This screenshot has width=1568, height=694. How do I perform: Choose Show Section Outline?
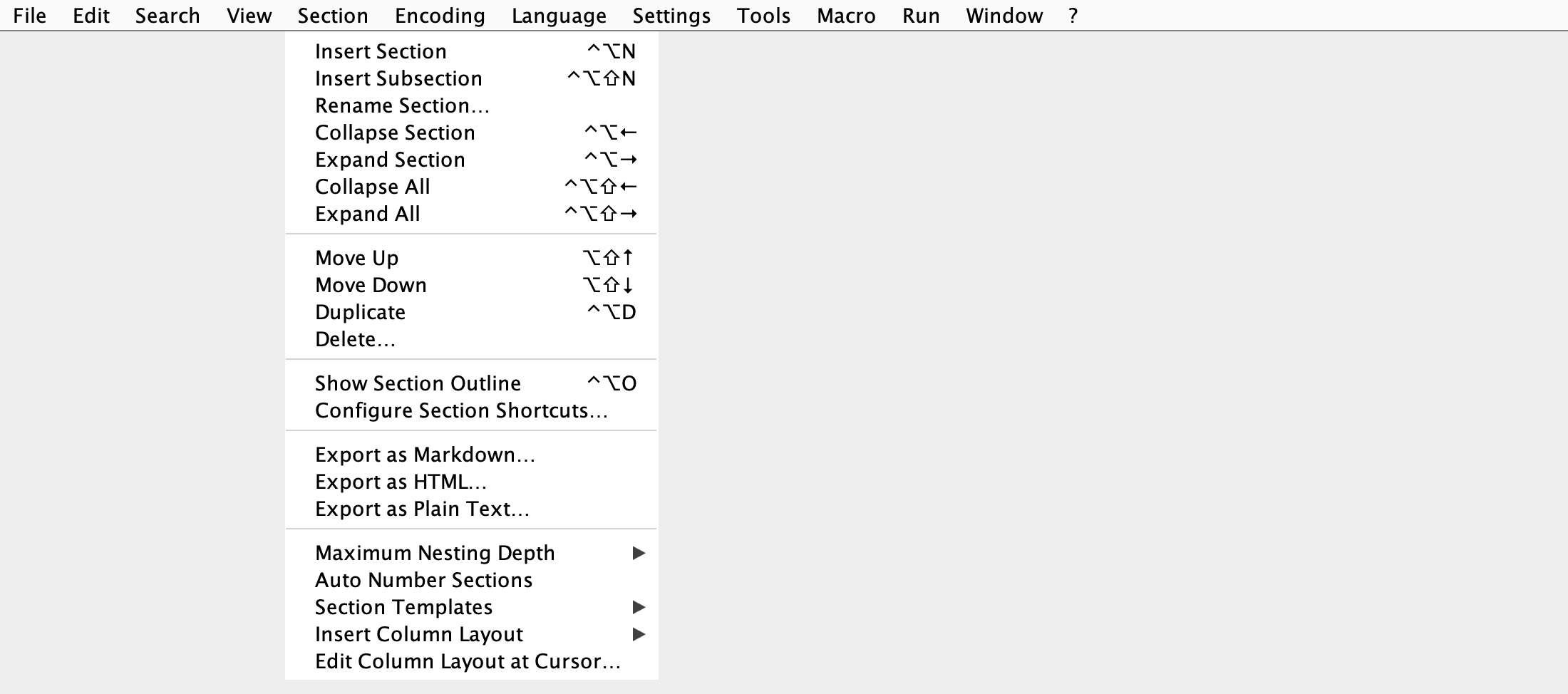pos(471,383)
